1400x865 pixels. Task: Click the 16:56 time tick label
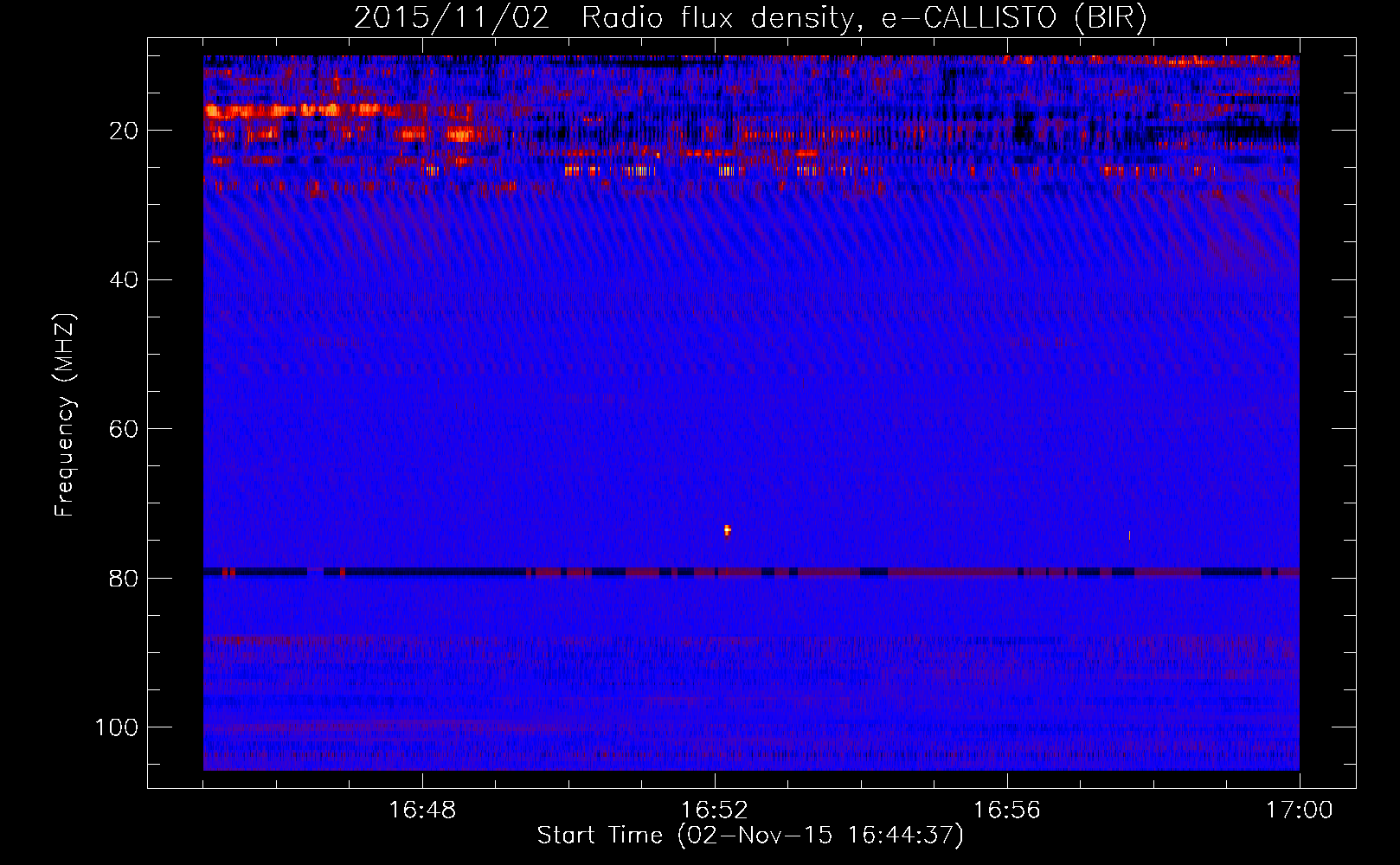tap(1007, 811)
